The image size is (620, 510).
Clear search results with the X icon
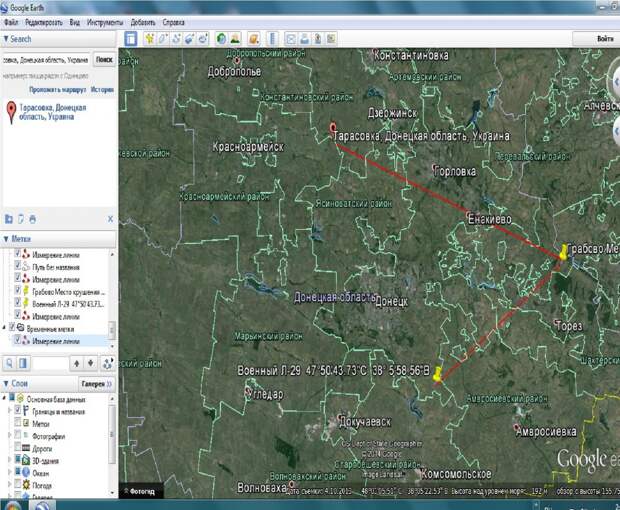click(110, 219)
